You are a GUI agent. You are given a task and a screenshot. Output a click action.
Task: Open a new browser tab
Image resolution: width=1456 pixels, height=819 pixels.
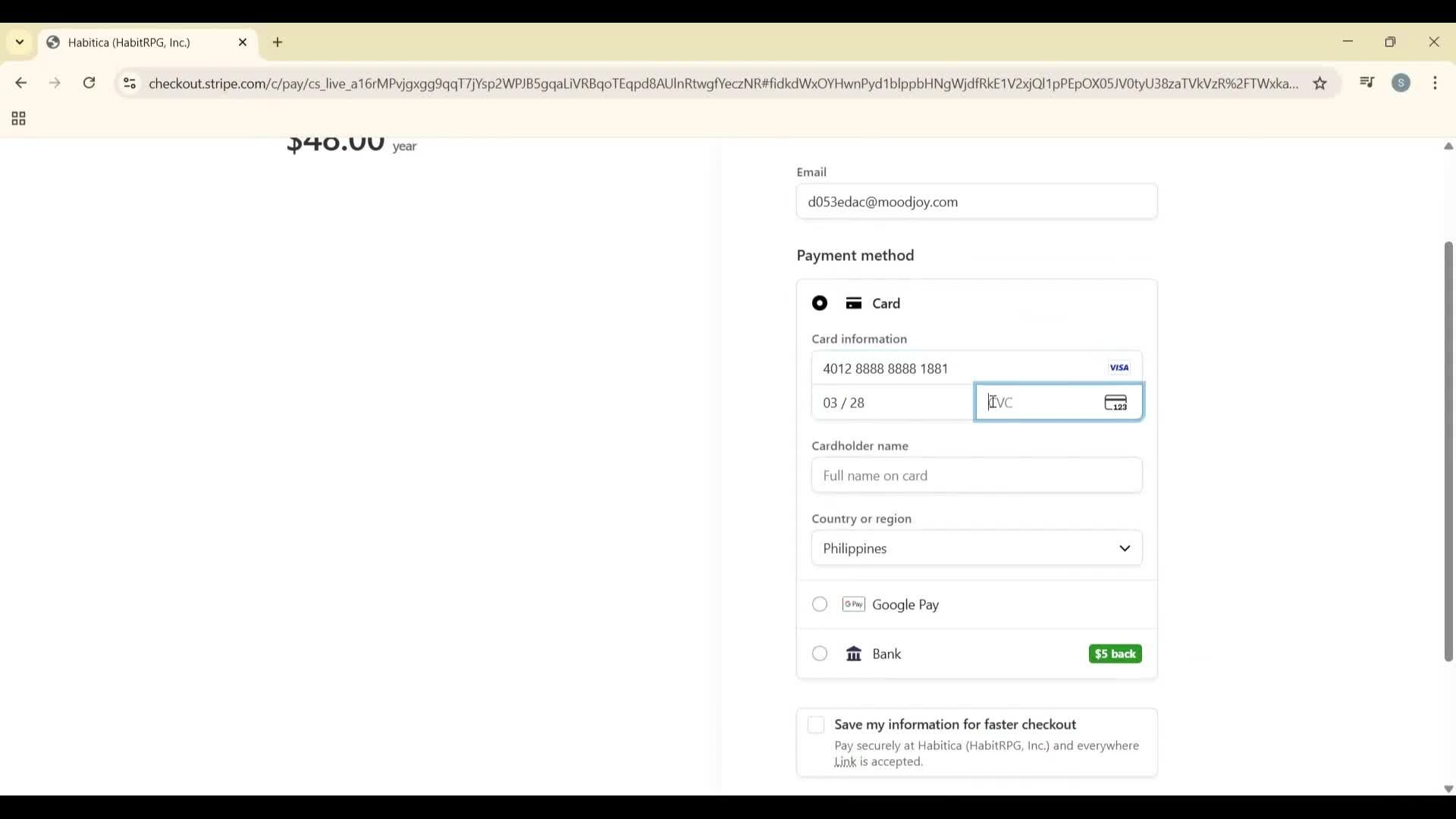(278, 42)
